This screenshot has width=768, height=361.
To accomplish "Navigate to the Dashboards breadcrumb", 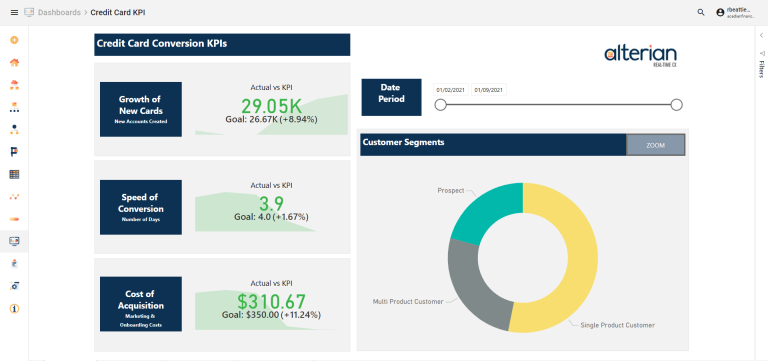I will (59, 13).
